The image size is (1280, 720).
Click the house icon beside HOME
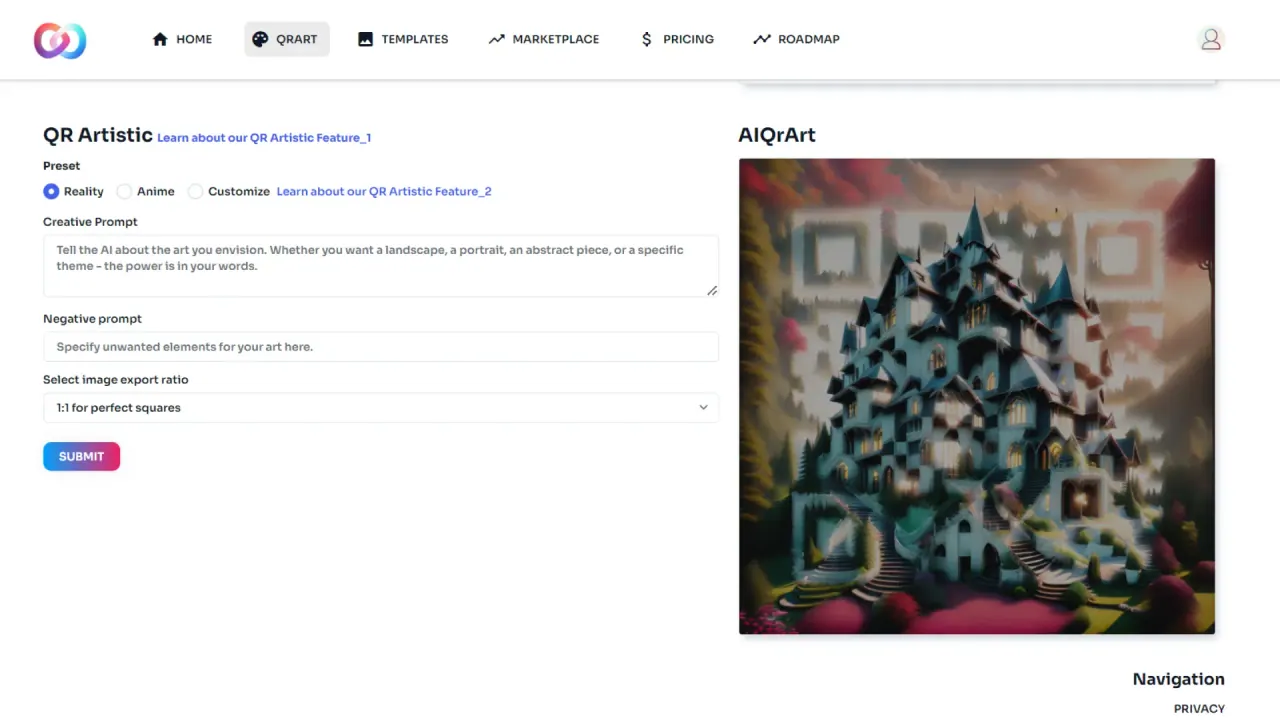tap(160, 39)
